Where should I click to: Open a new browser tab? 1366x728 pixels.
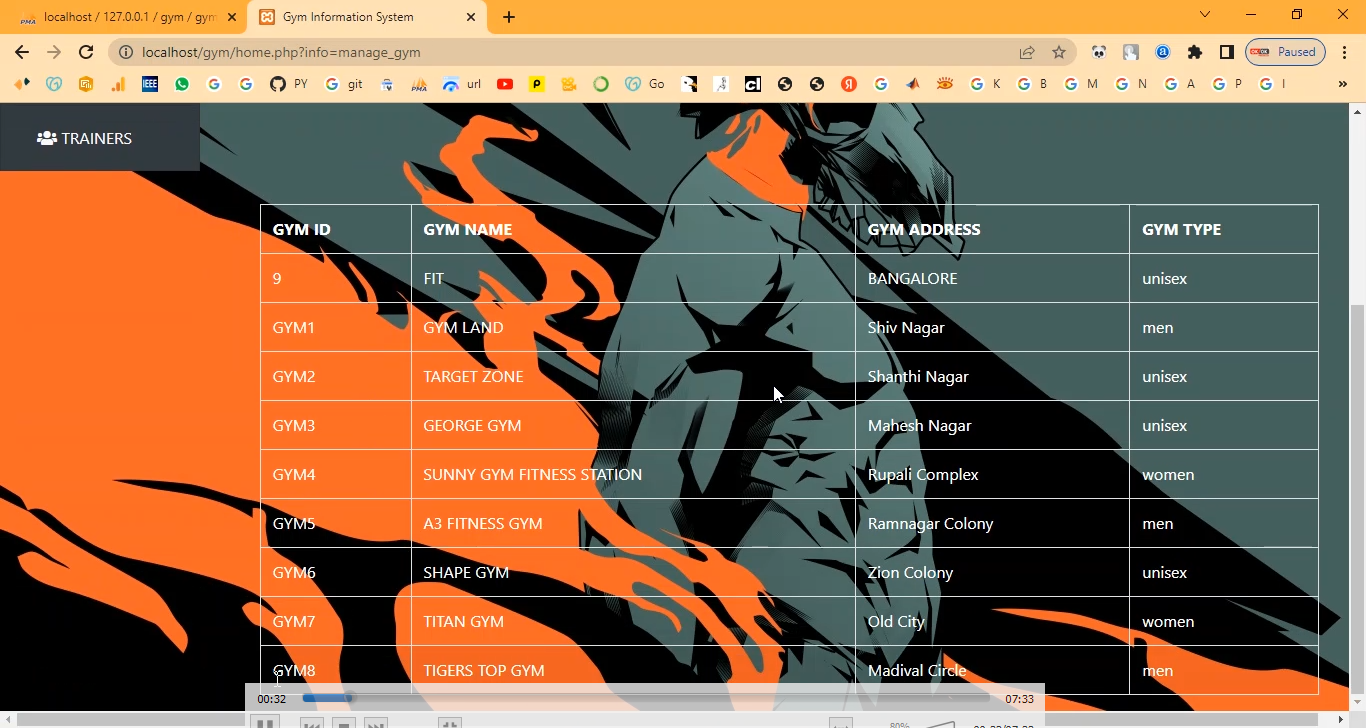[x=509, y=17]
